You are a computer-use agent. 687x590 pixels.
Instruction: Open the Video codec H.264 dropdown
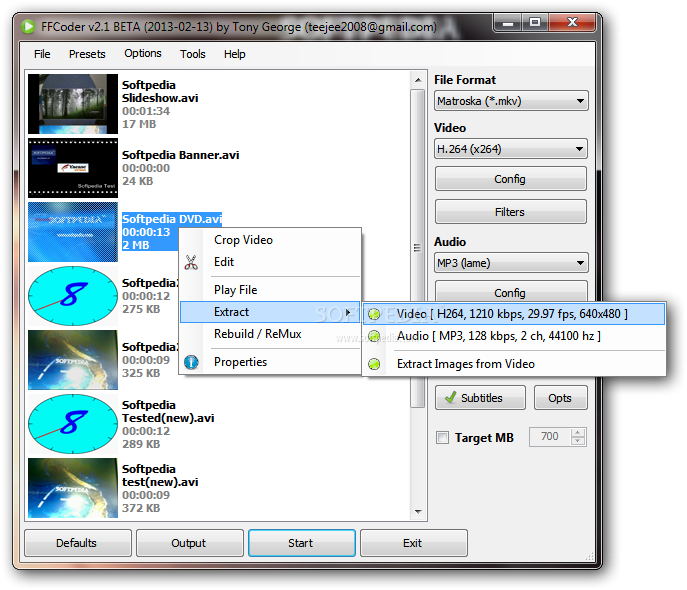pyautogui.click(x=511, y=149)
